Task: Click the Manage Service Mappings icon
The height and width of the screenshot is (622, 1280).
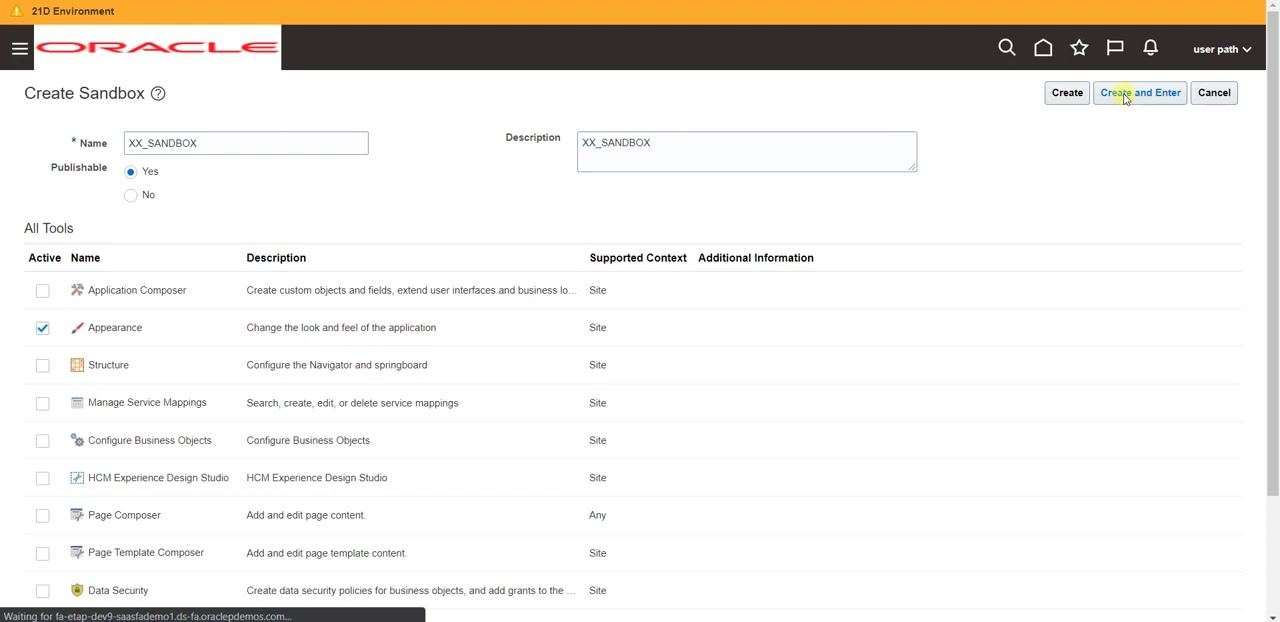Action: click(x=77, y=403)
